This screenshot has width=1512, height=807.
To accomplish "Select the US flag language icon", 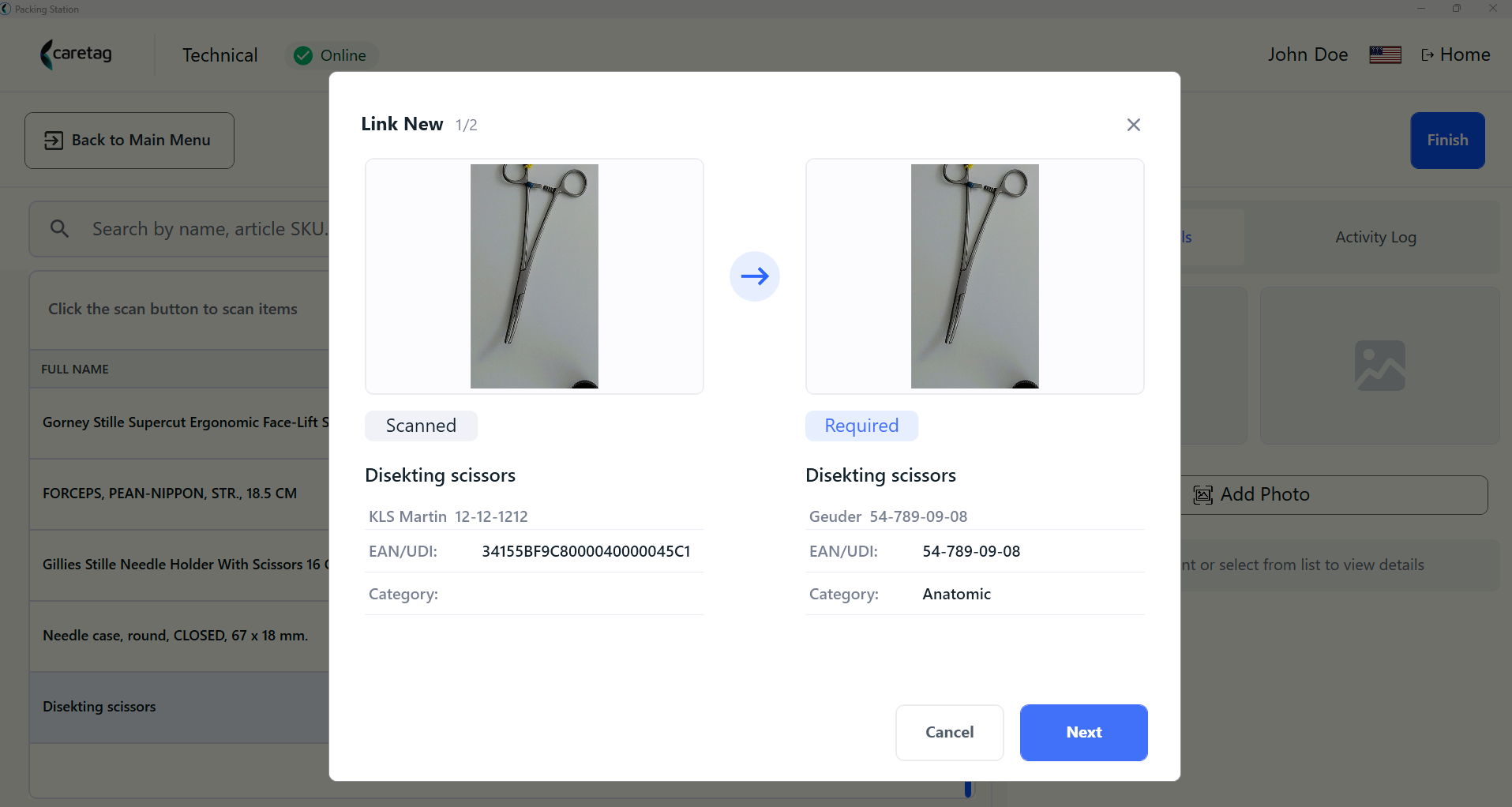I will [1385, 54].
